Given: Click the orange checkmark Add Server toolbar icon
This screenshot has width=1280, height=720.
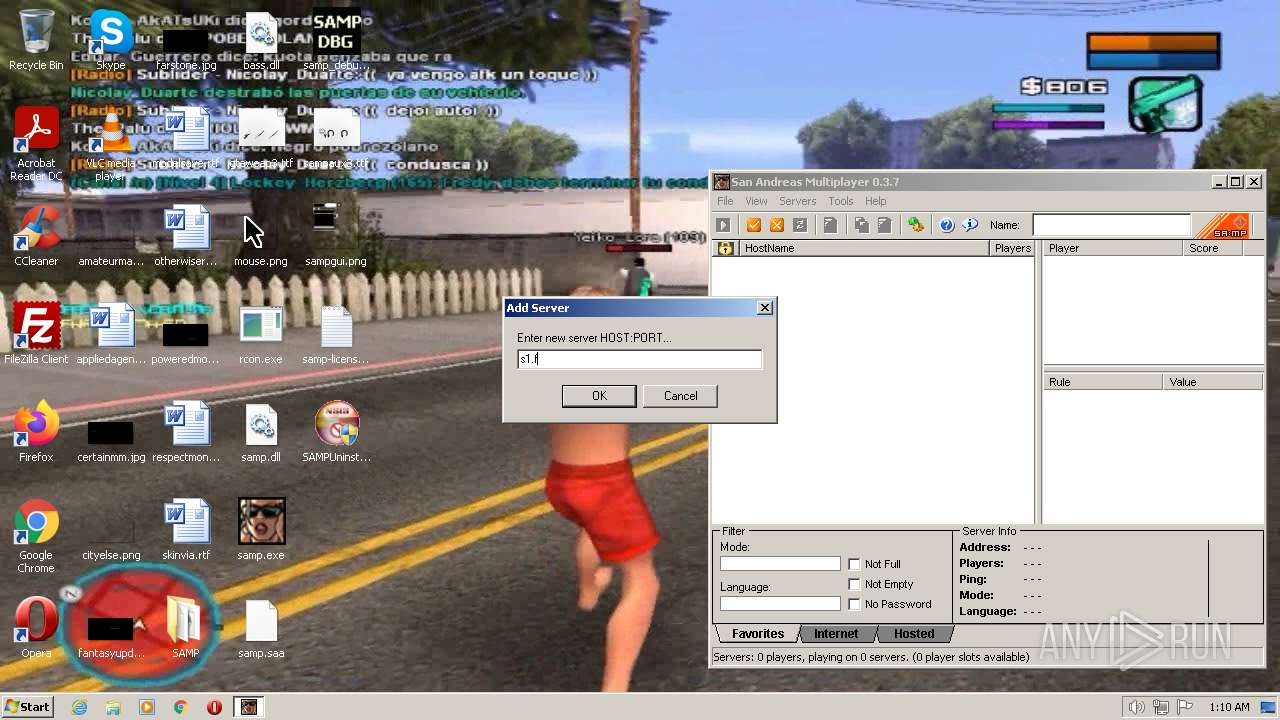Looking at the screenshot, I should coord(754,226).
